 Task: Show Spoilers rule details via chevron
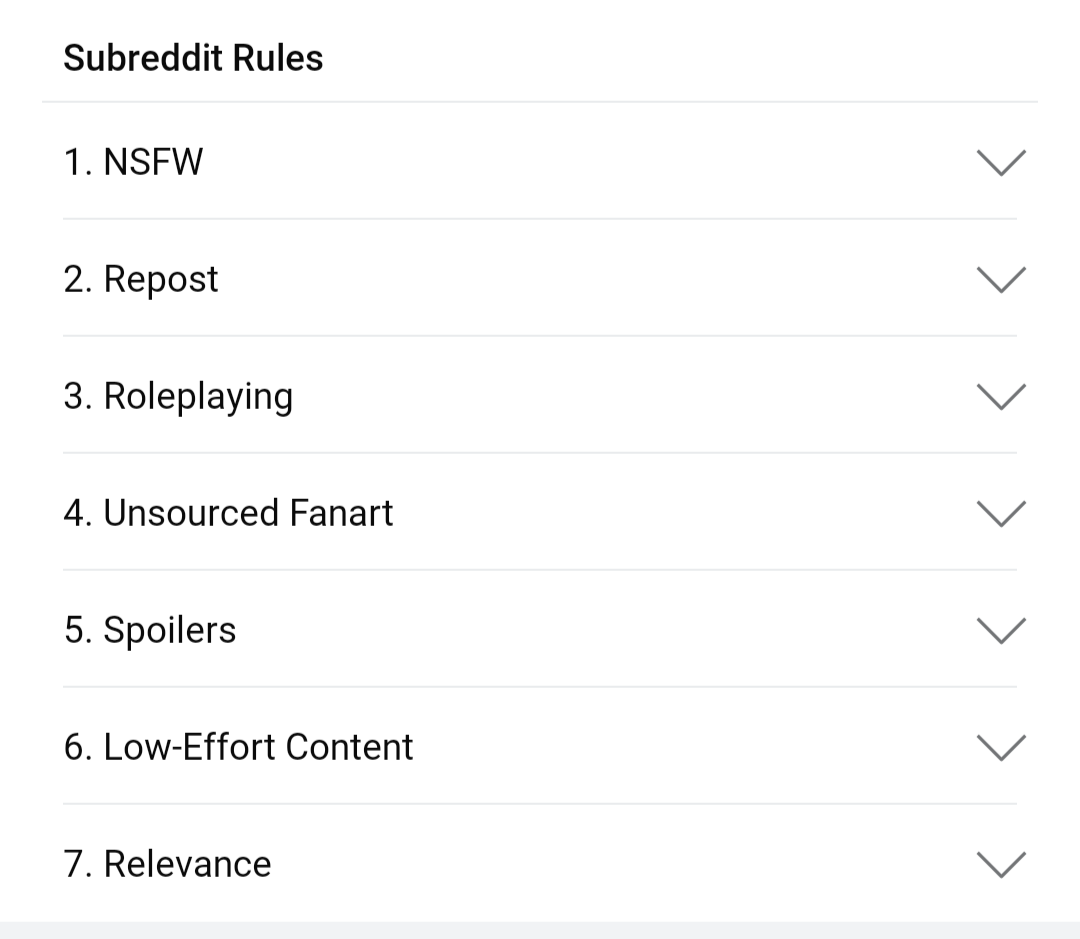click(1001, 630)
